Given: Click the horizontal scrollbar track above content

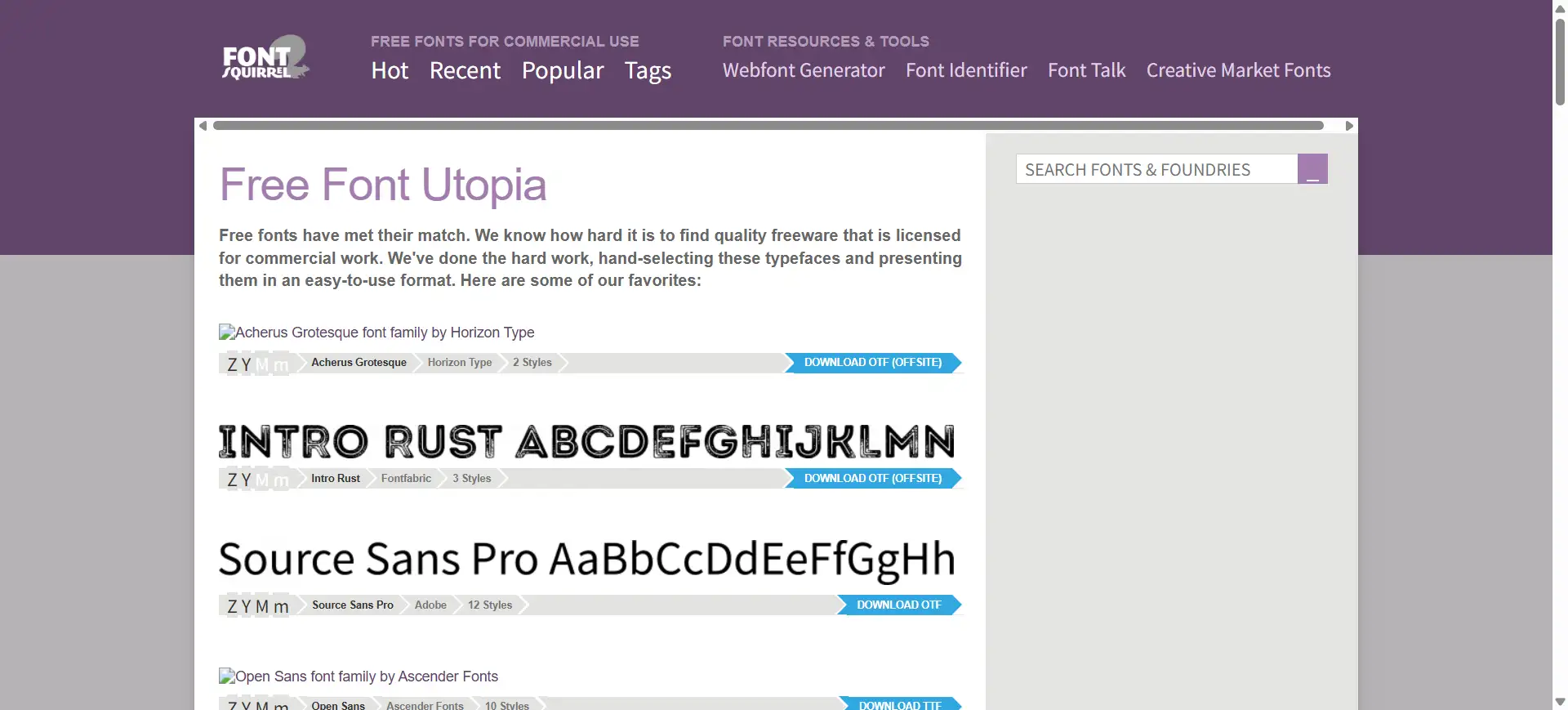Looking at the screenshot, I should [768, 126].
